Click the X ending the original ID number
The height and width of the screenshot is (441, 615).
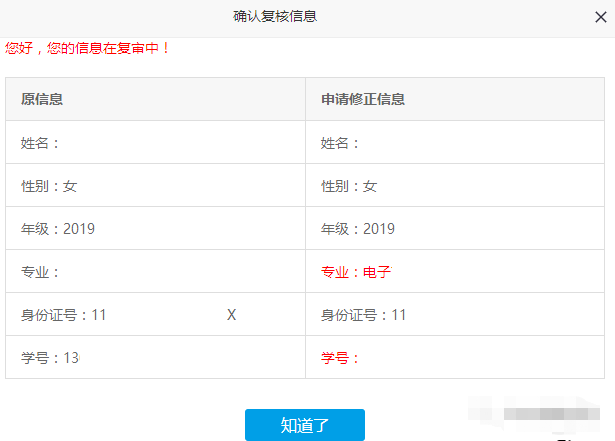pos(231,315)
